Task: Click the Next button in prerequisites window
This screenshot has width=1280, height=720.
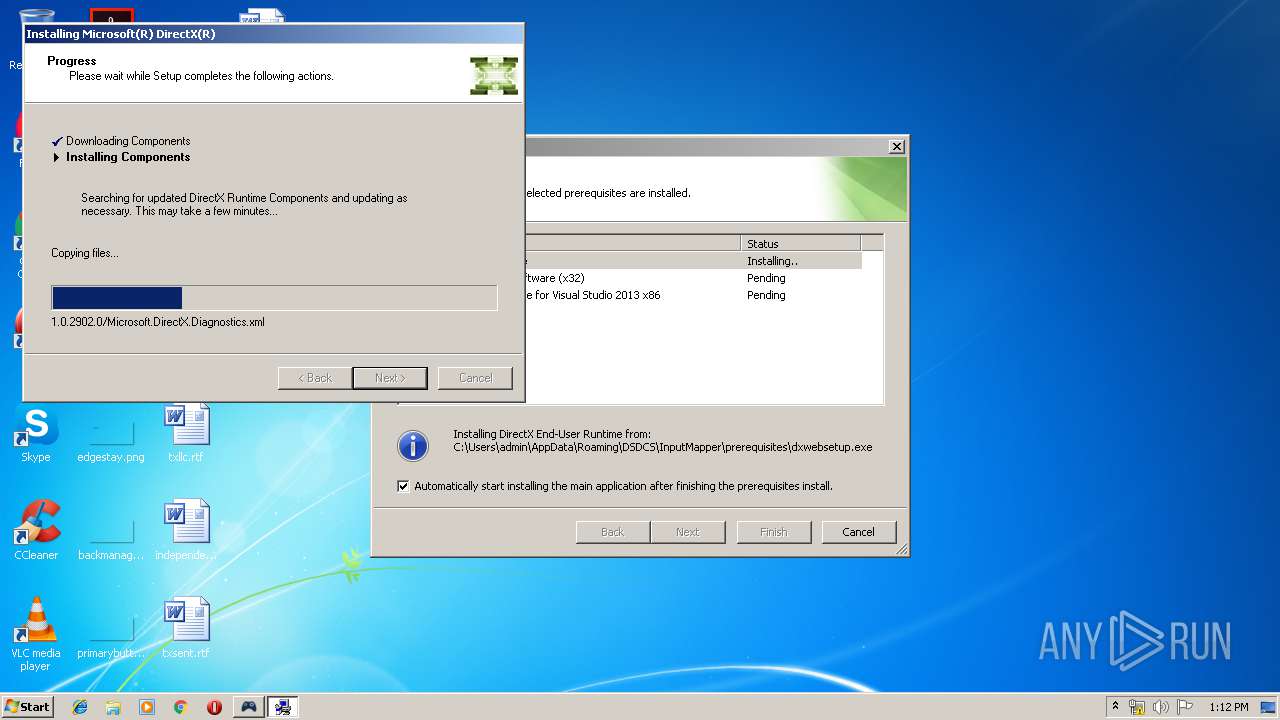Action: coord(688,532)
